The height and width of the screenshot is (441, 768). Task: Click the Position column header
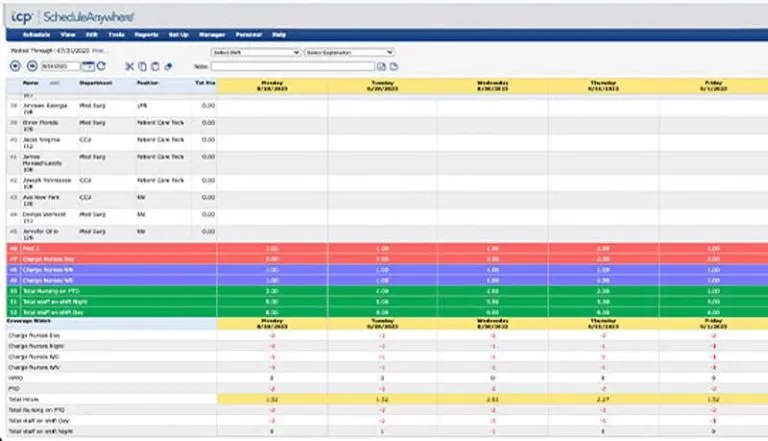147,83
